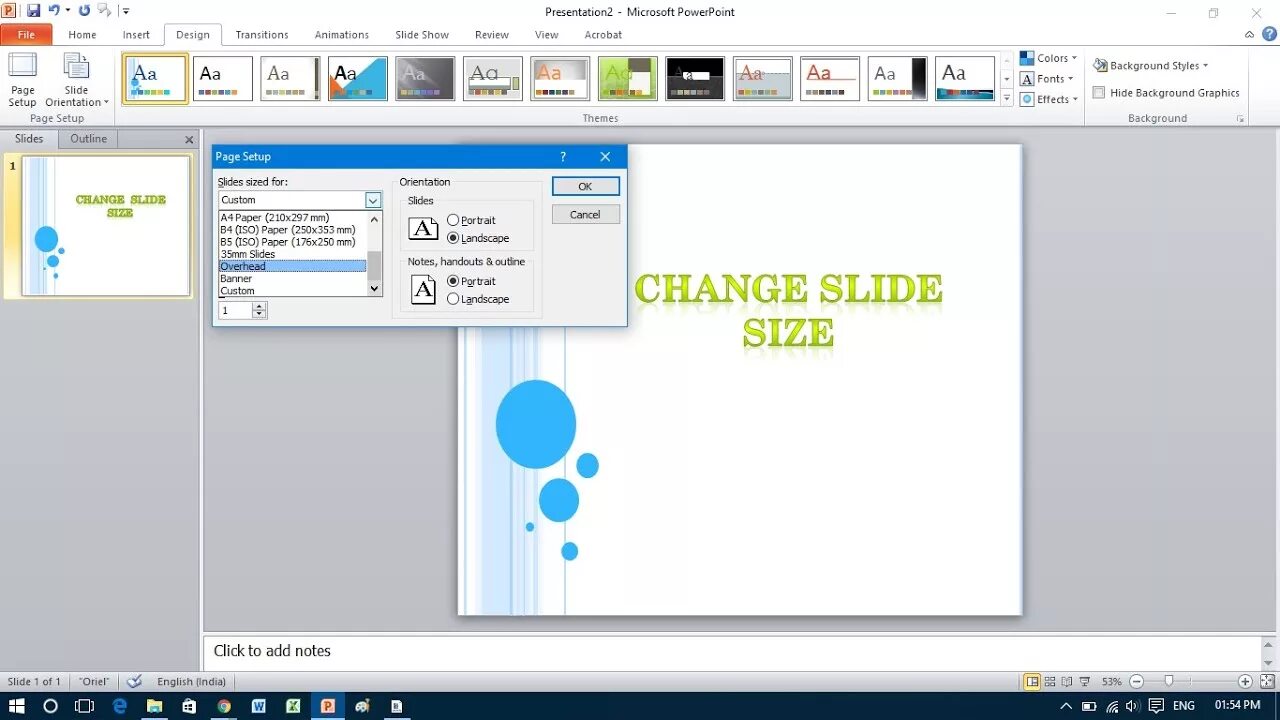Choose Overhead in the size list

point(293,266)
